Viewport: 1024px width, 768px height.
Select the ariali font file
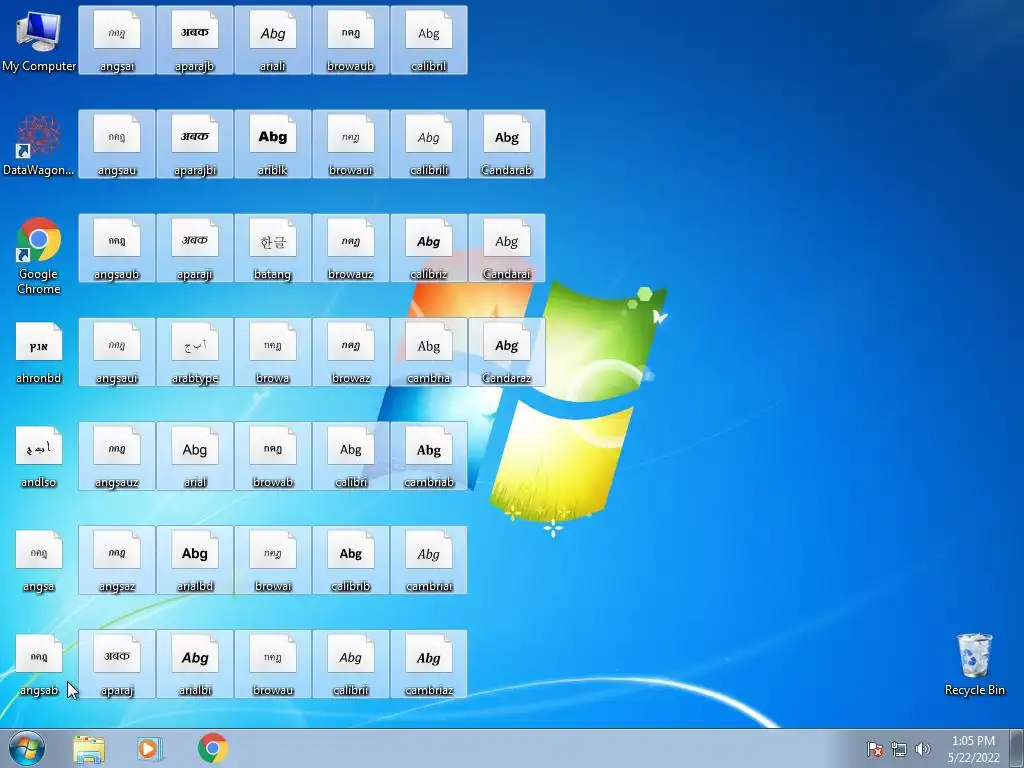click(273, 40)
